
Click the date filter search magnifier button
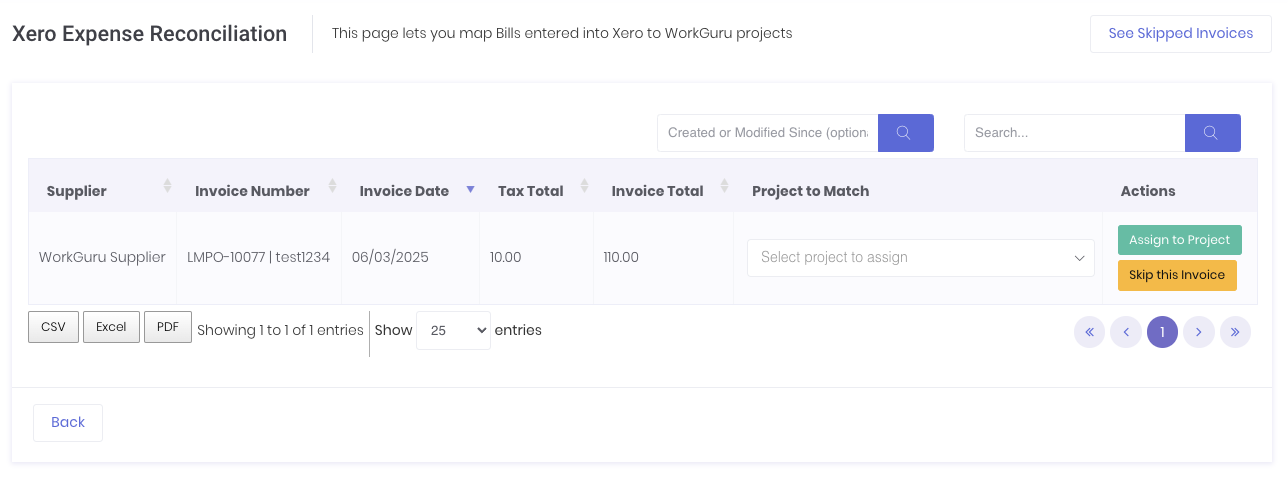(906, 133)
